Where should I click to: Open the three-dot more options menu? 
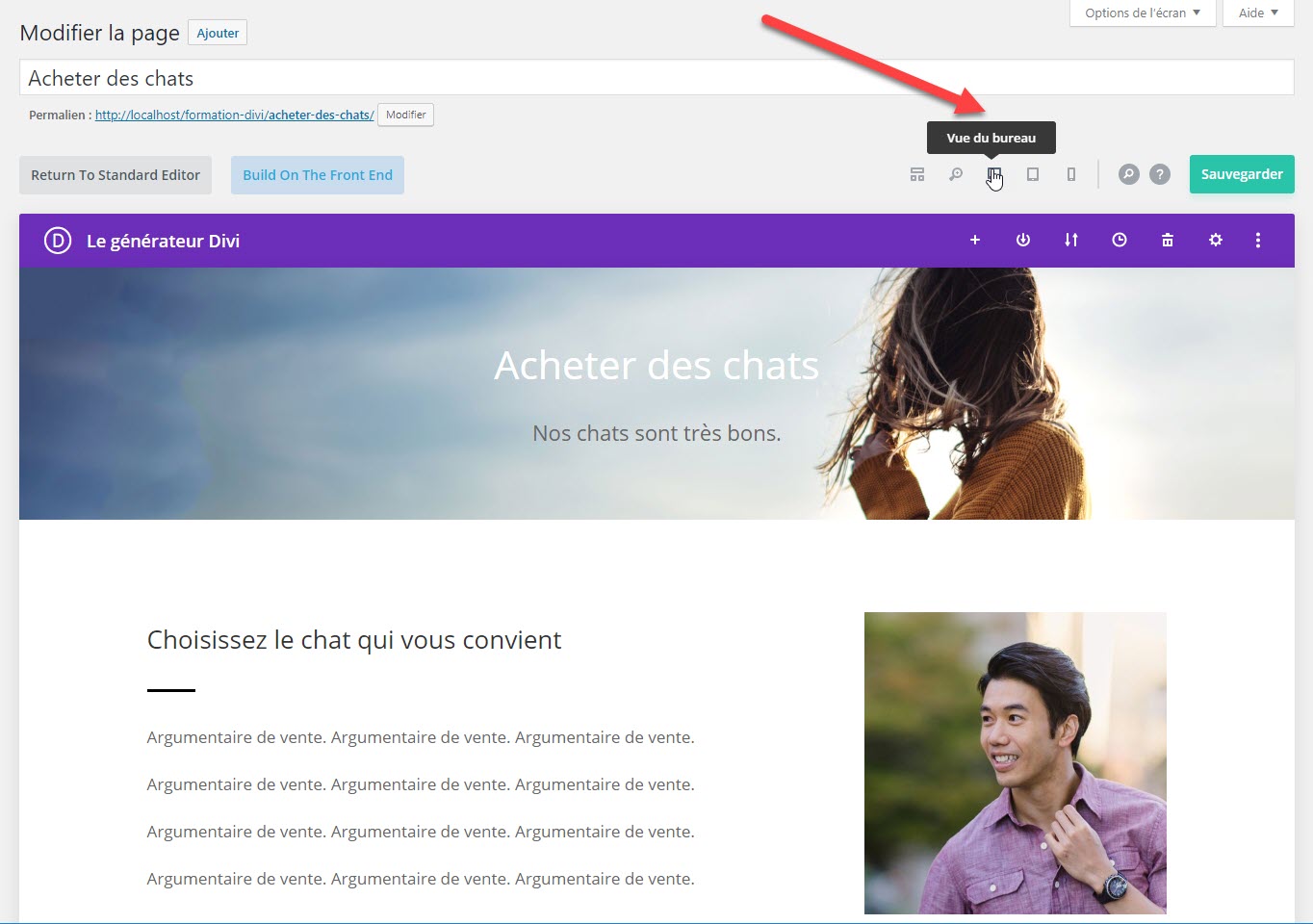click(x=1258, y=240)
